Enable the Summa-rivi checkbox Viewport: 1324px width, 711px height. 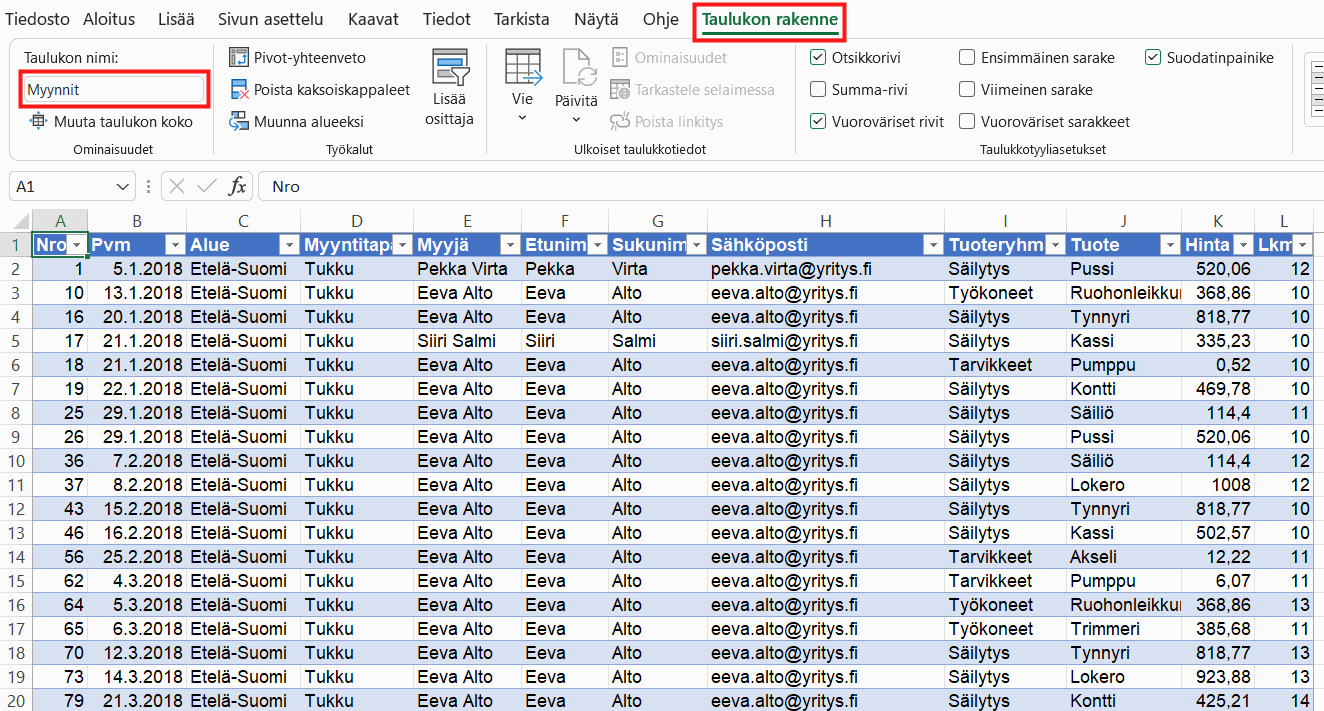coord(818,90)
